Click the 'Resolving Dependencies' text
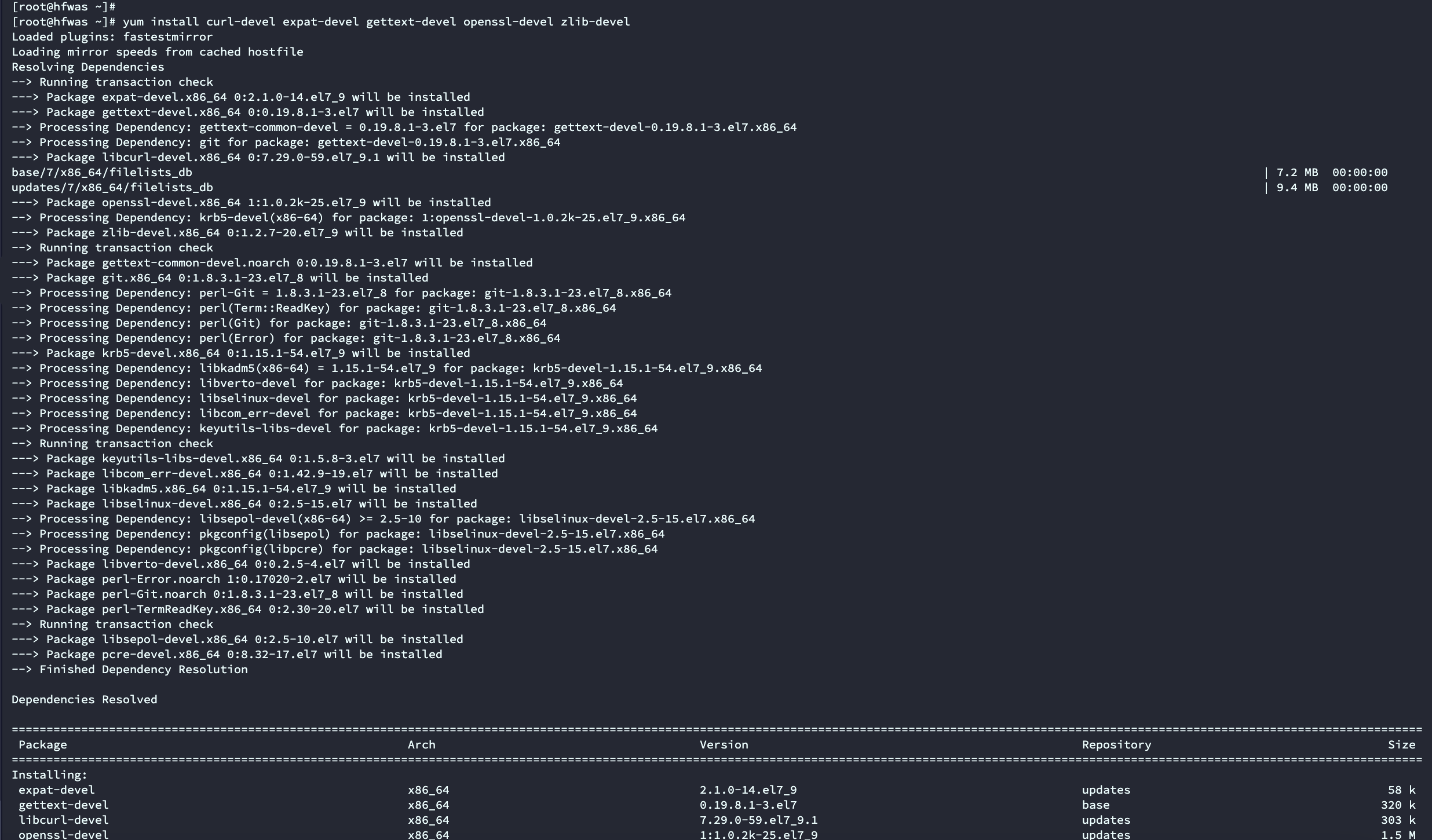The height and width of the screenshot is (840, 1432). pos(87,67)
